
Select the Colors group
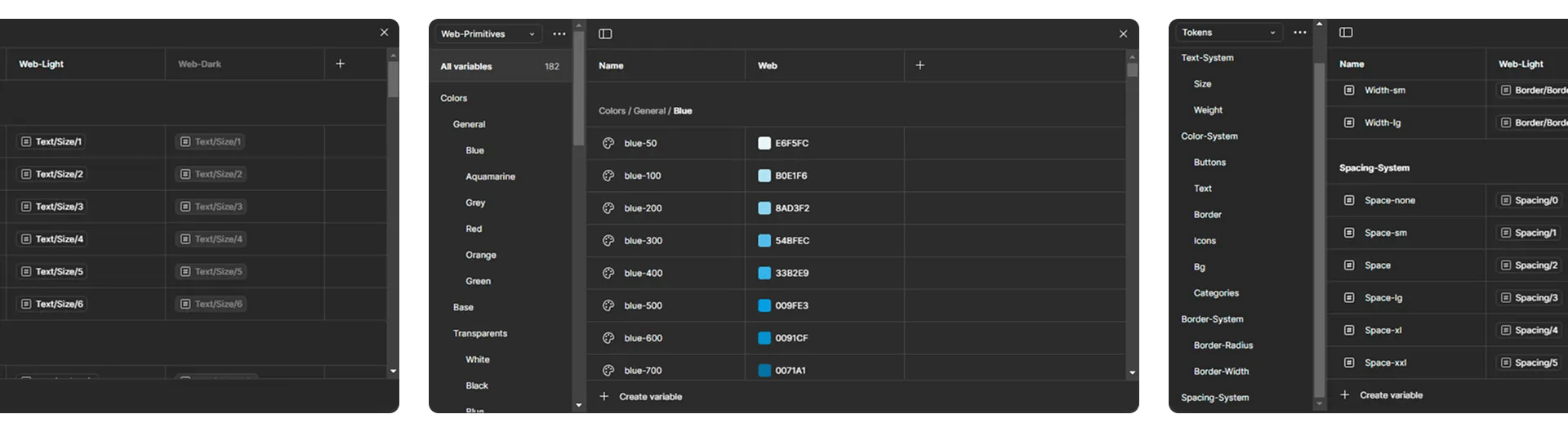[x=454, y=98]
